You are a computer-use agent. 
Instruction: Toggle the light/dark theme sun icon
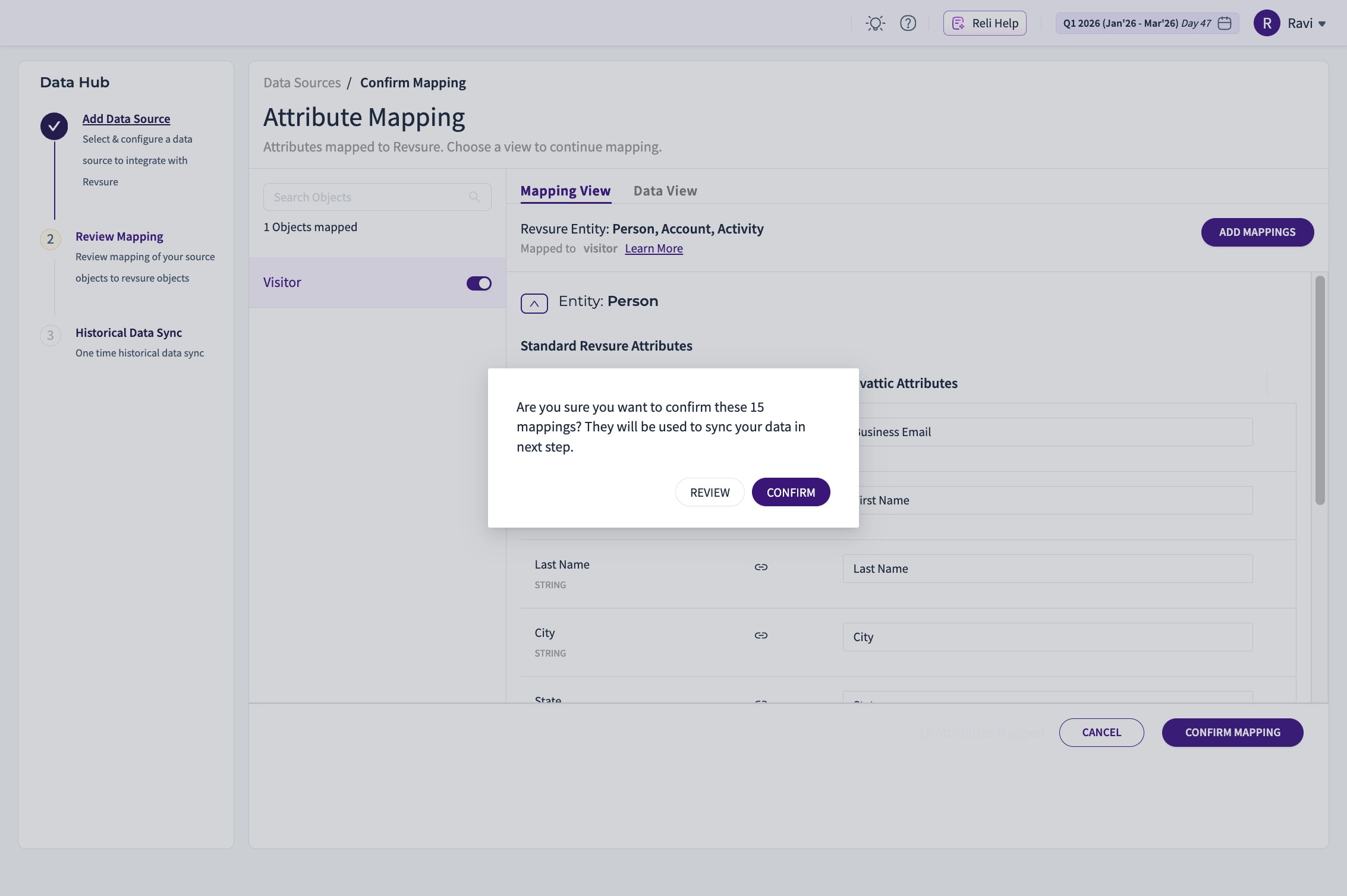875,23
